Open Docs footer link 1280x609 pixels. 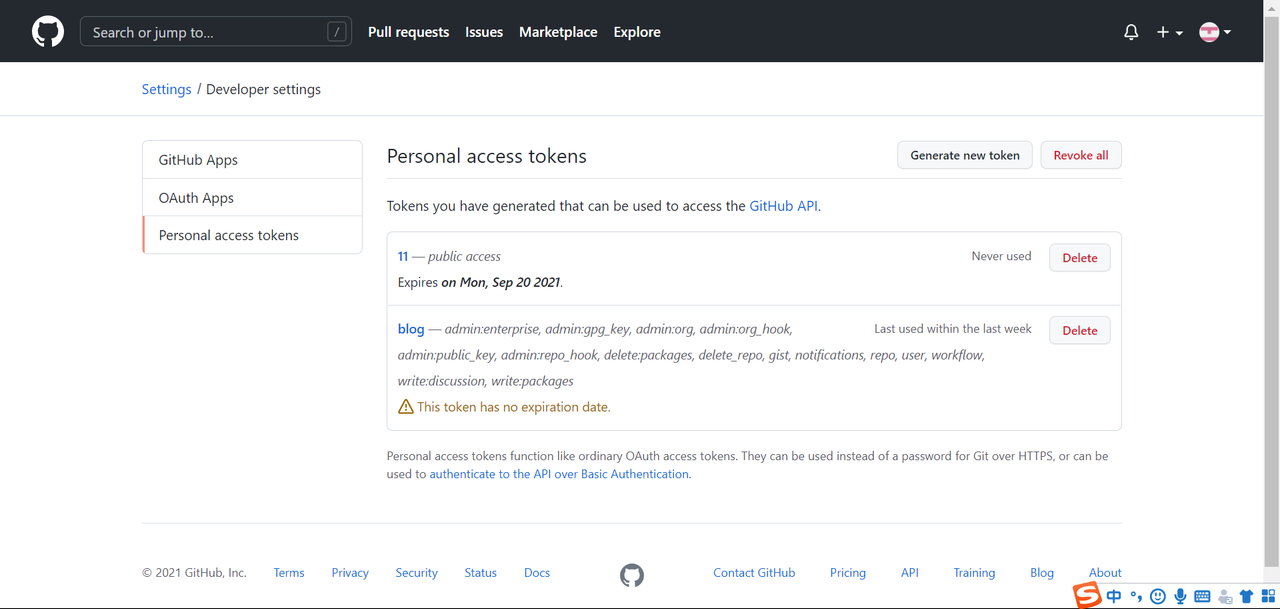coord(537,573)
